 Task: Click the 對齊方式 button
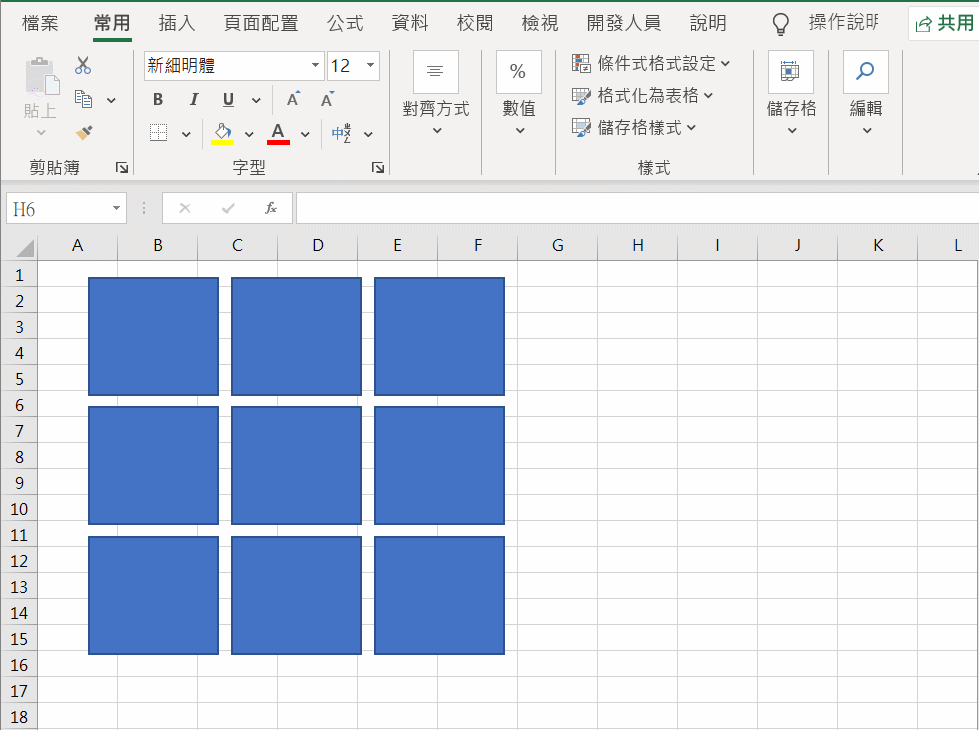[435, 95]
